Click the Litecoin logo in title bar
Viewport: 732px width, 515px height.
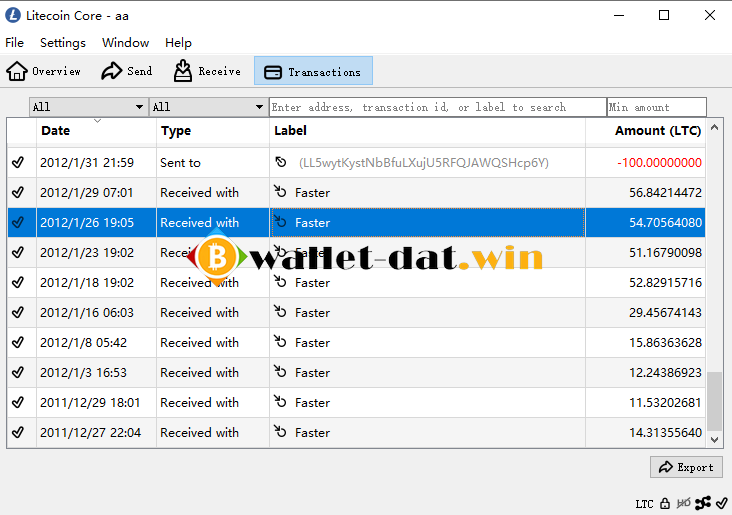tap(13, 15)
